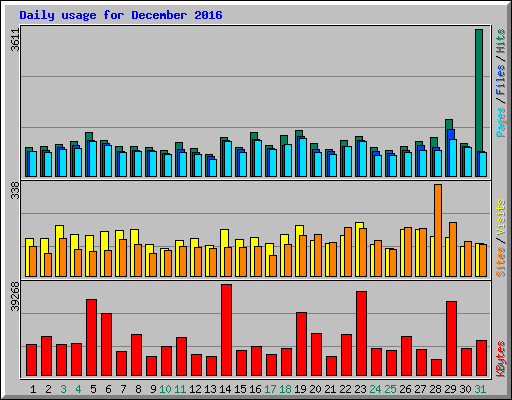The height and width of the screenshot is (400, 512).
Task: Select the red KBytes bar for day 29
Action: tap(452, 338)
